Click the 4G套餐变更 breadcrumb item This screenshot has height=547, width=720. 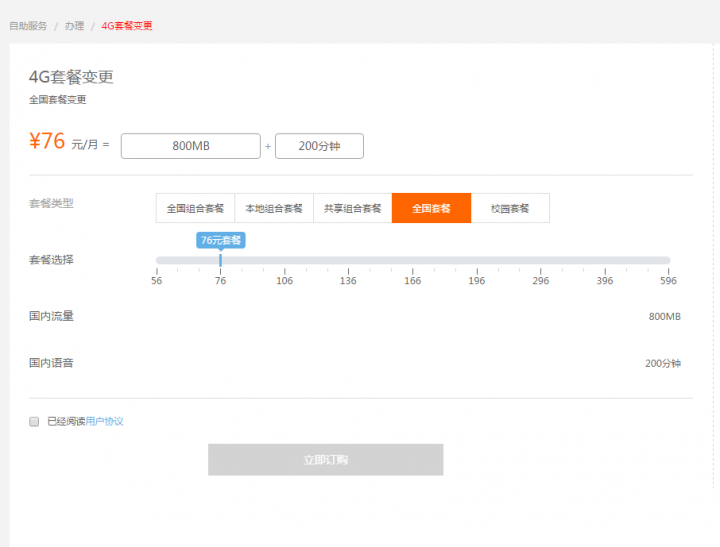(x=127, y=25)
